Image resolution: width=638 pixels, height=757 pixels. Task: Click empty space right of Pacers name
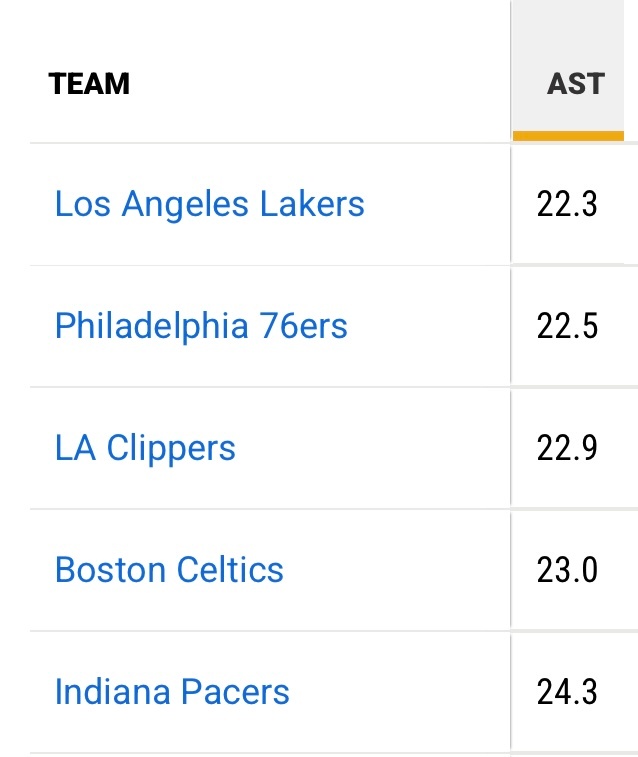pyautogui.click(x=400, y=692)
